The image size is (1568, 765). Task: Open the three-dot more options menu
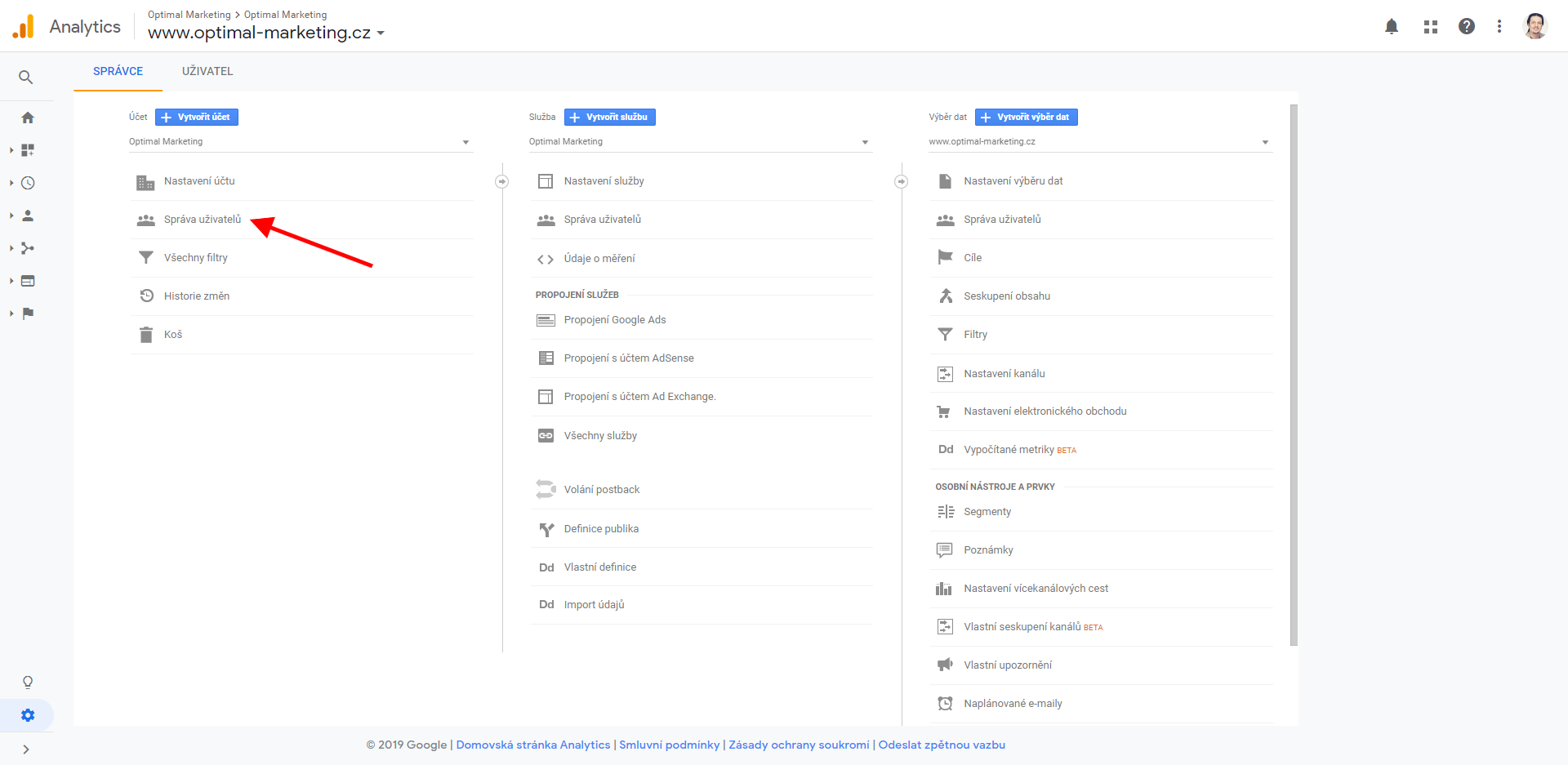click(x=1499, y=26)
